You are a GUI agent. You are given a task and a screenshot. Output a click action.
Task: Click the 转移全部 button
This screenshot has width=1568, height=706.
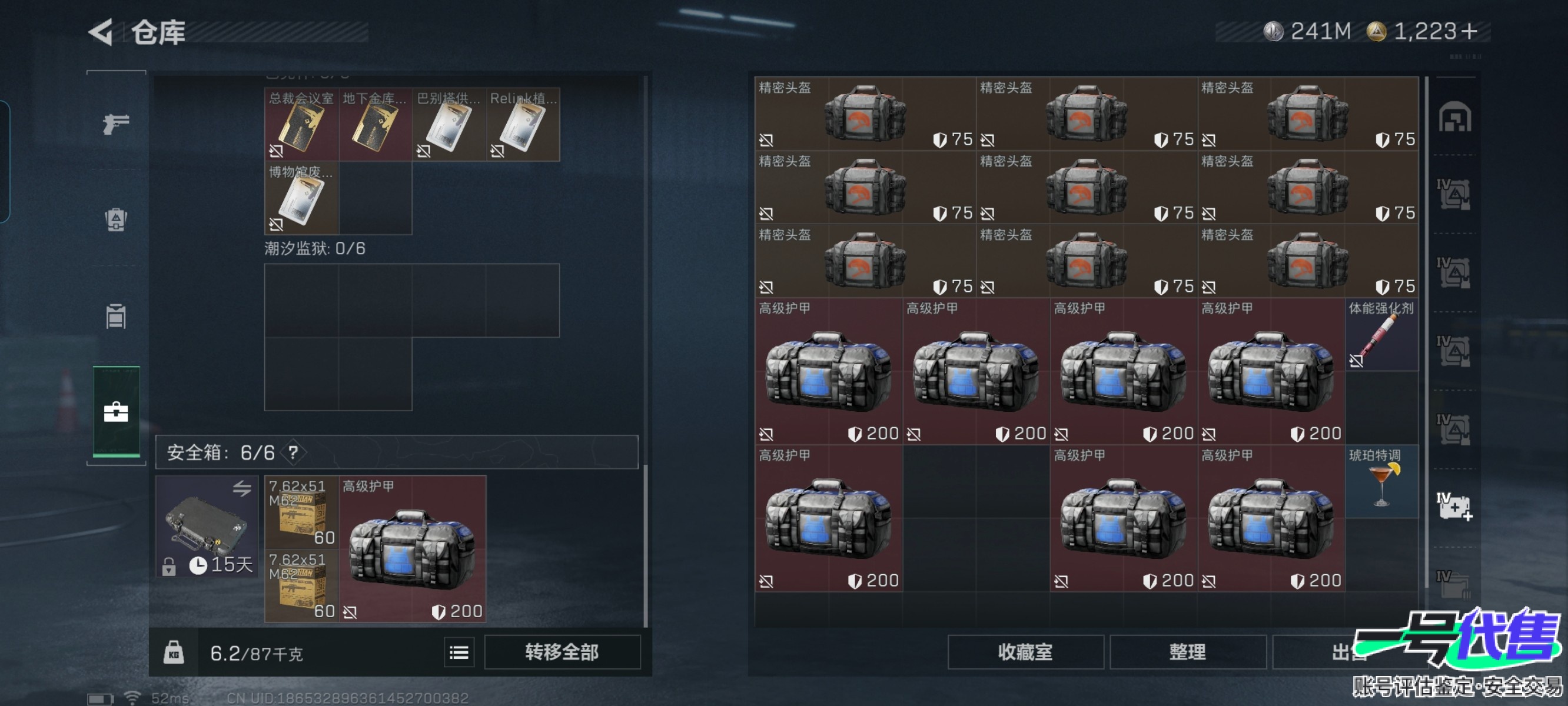click(x=562, y=652)
